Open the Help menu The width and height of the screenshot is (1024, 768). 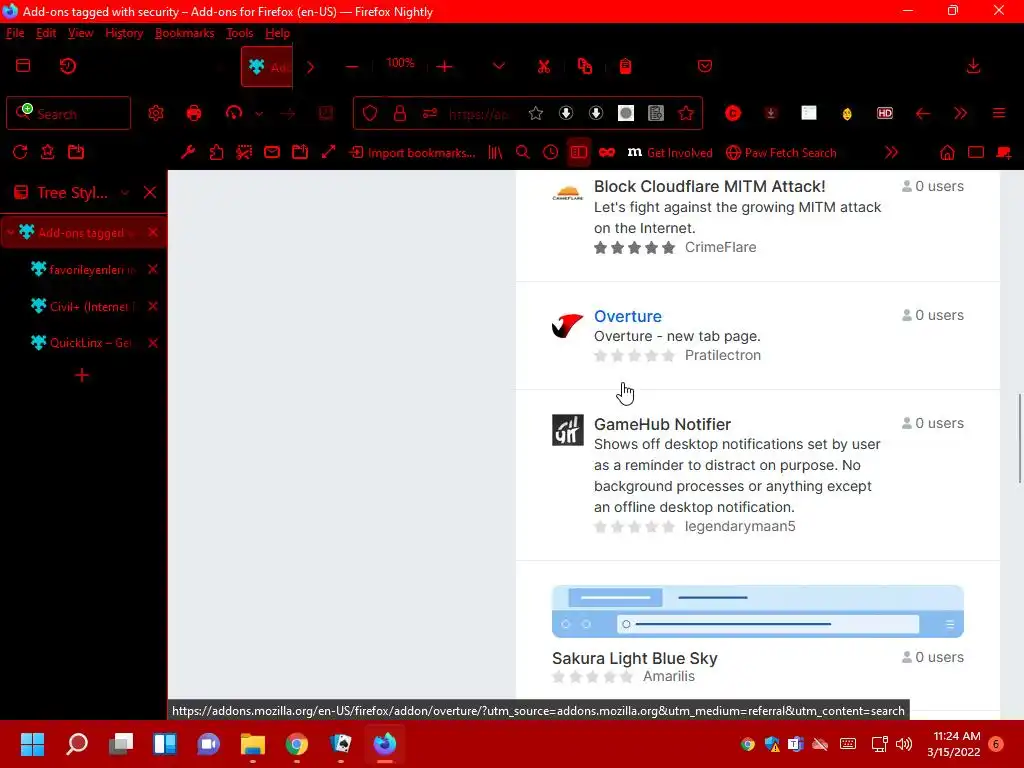pos(278,33)
